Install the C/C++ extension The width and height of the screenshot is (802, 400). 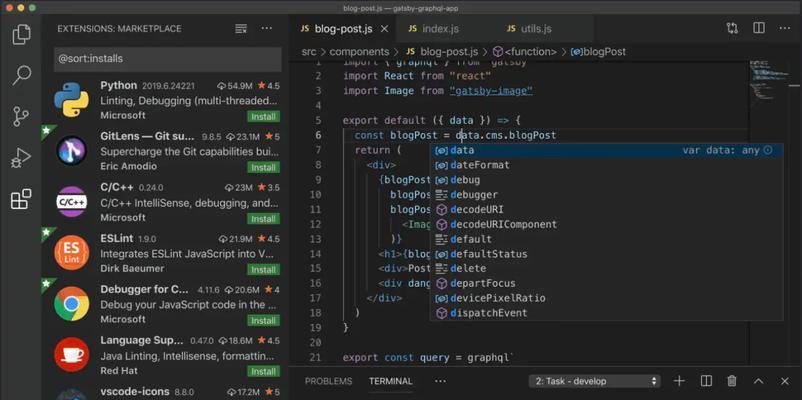click(x=263, y=218)
